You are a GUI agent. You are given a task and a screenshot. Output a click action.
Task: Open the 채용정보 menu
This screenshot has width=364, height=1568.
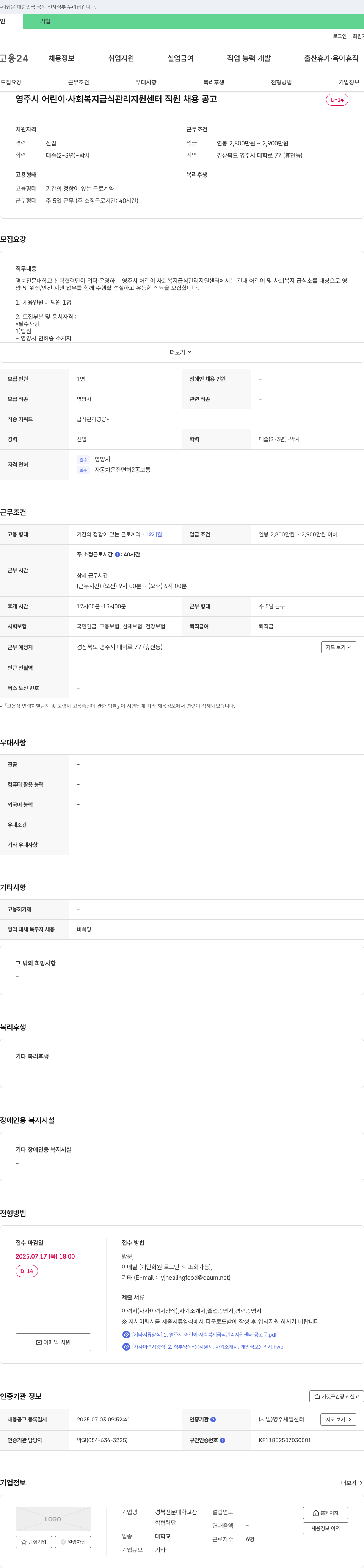(x=61, y=58)
